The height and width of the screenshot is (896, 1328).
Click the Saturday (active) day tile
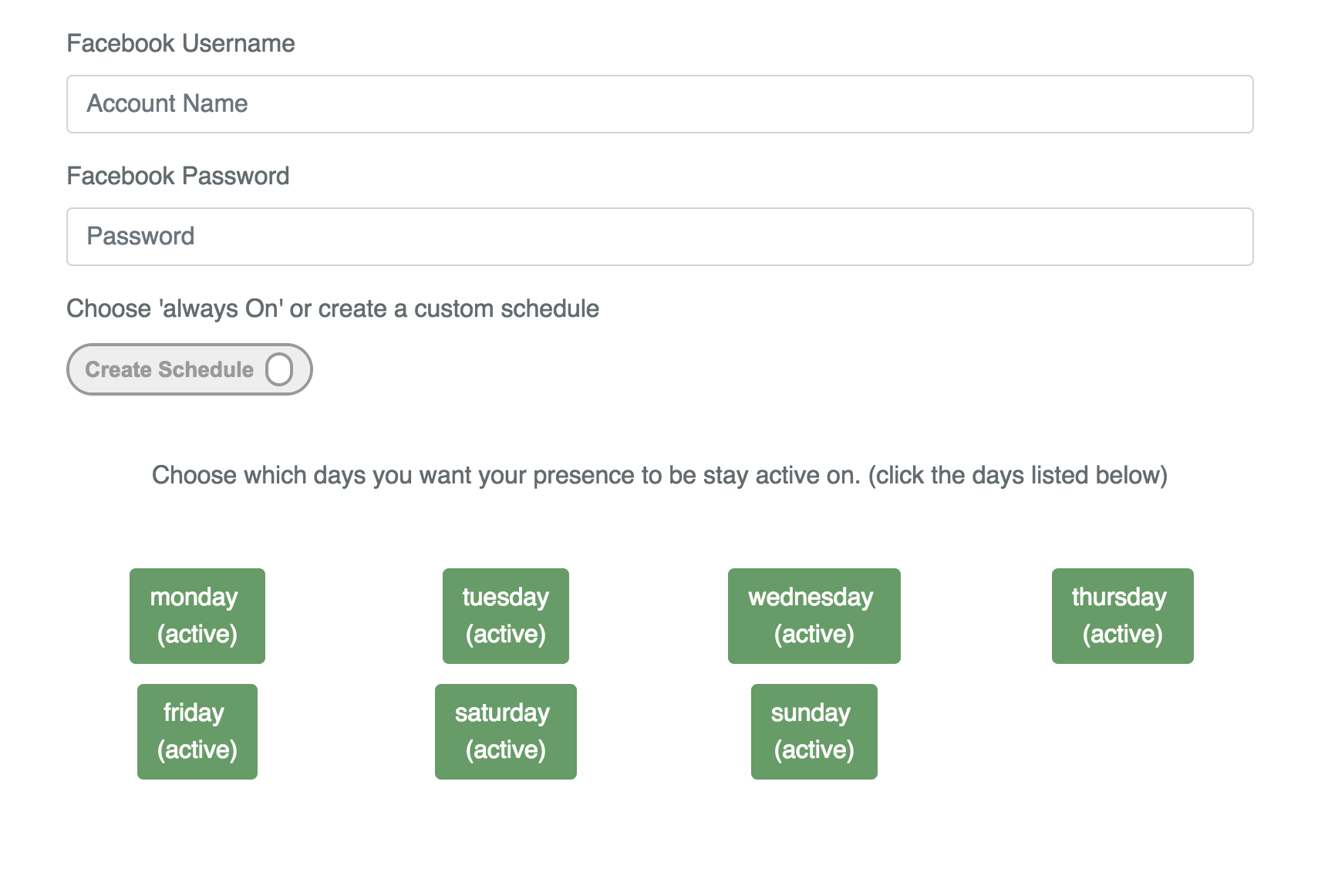coord(505,731)
